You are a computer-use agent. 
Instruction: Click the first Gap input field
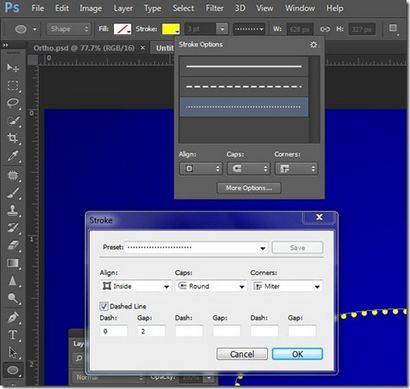coord(151,331)
